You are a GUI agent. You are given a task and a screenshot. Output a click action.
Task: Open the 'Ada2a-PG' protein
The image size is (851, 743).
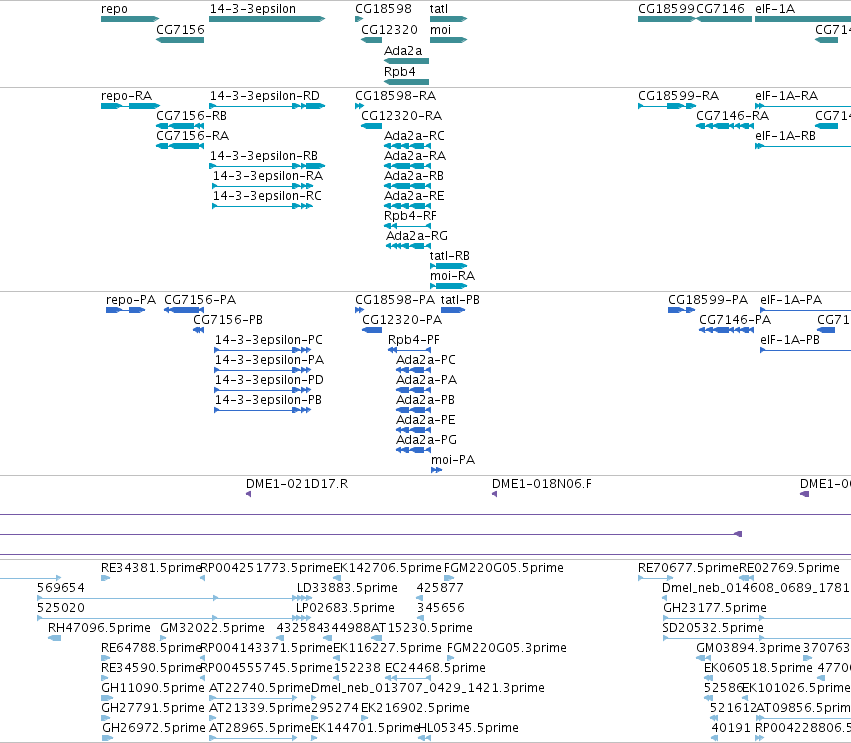click(x=427, y=440)
